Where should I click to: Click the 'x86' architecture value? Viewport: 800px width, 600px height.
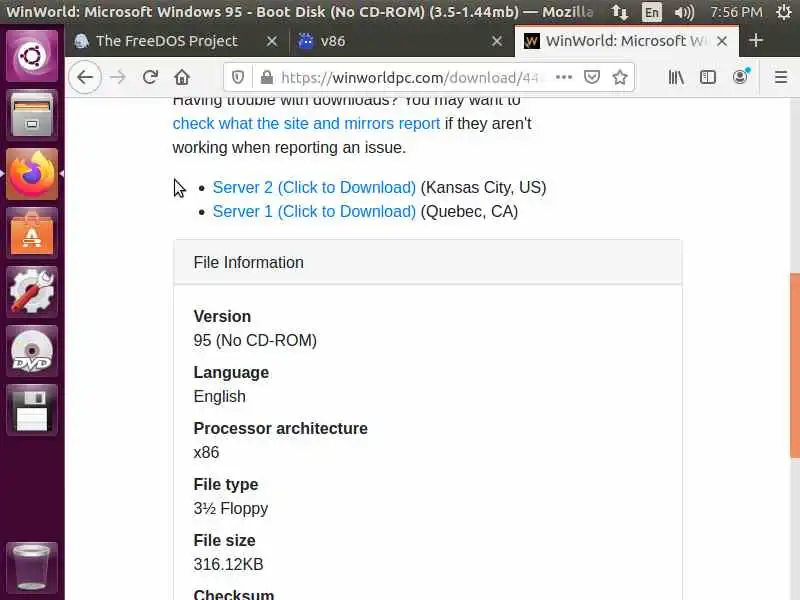(x=206, y=453)
